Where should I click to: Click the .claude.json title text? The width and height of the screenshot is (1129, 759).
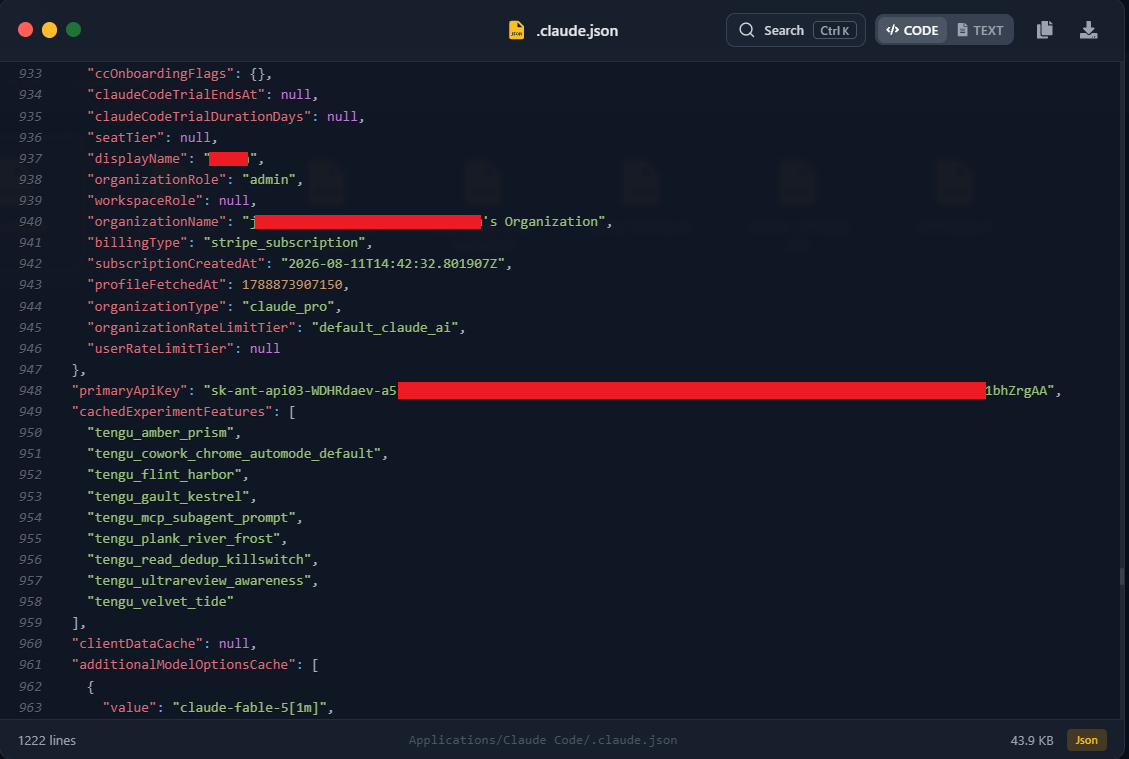[x=577, y=31]
